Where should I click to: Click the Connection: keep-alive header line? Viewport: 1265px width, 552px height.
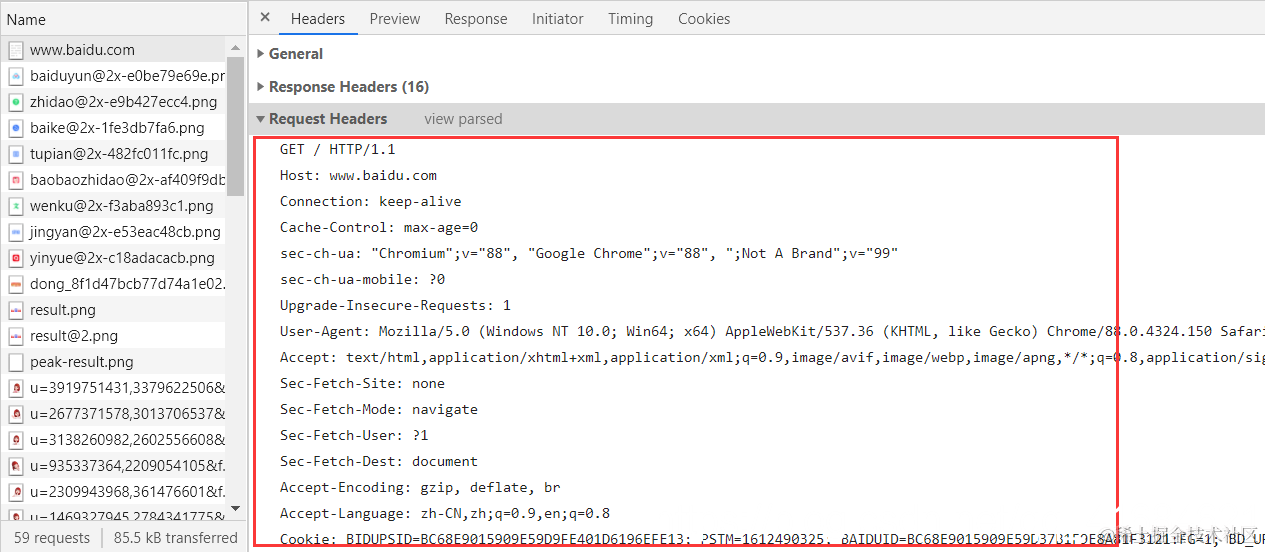coord(371,201)
